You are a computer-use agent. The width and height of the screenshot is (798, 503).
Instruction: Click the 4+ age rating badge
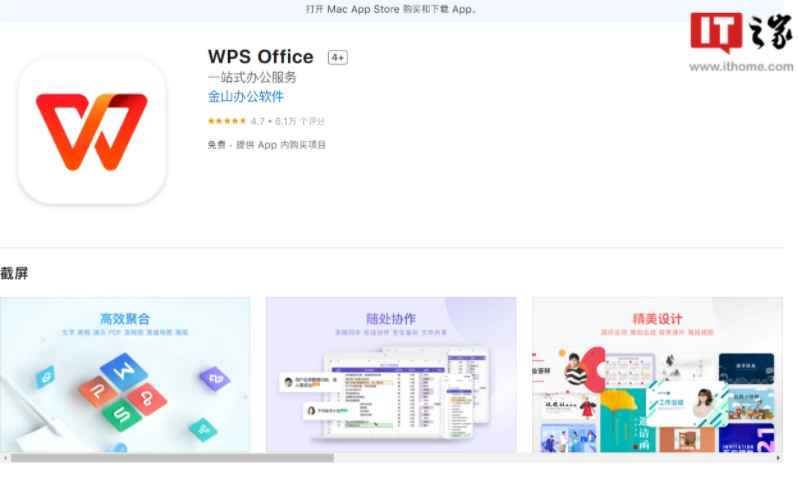point(338,58)
